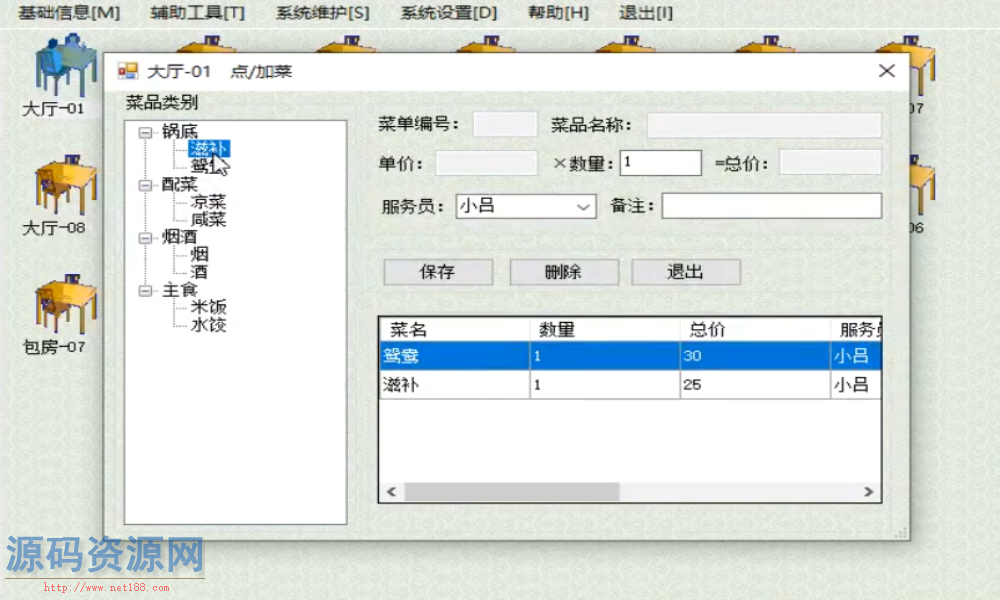Image resolution: width=1000 pixels, height=600 pixels.
Task: Click the table's scroll right arrow
Action: 869,492
